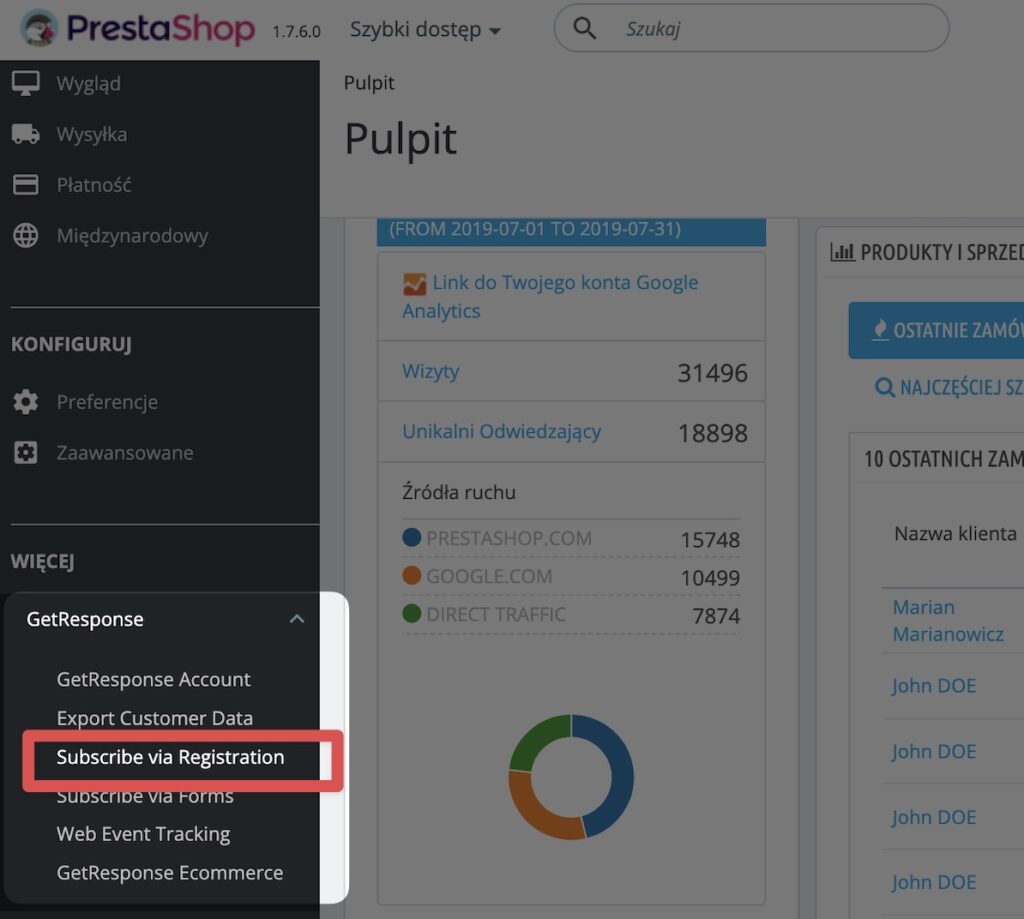Open GetResponse Ecommerce menu entry

click(x=170, y=873)
